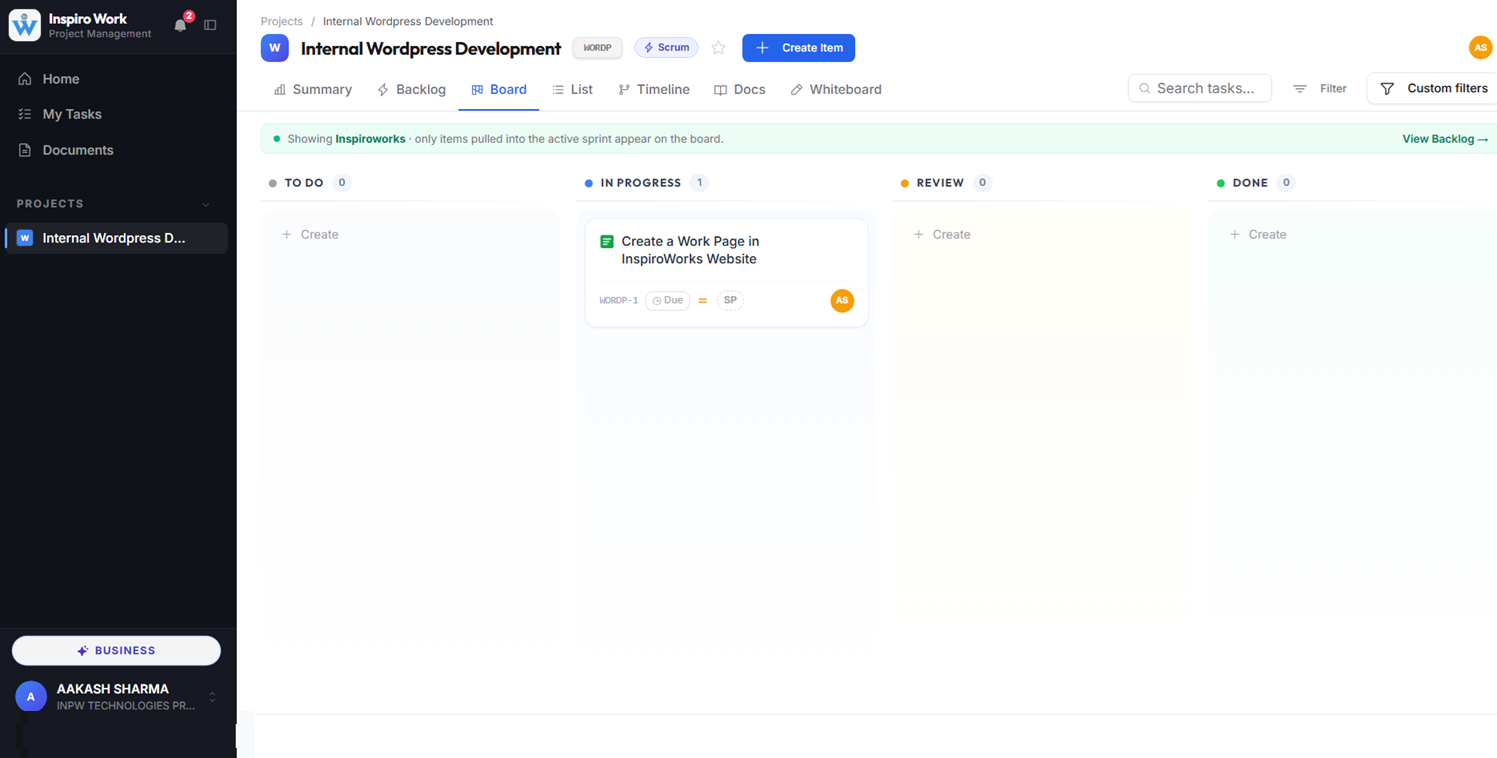Click the Create Item button
Image resolution: width=1497 pixels, height=758 pixels.
click(x=799, y=48)
